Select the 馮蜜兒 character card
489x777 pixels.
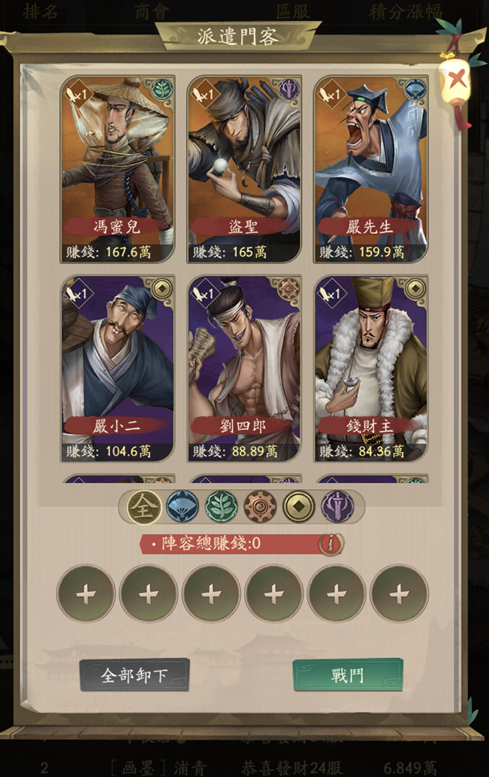coord(117,169)
